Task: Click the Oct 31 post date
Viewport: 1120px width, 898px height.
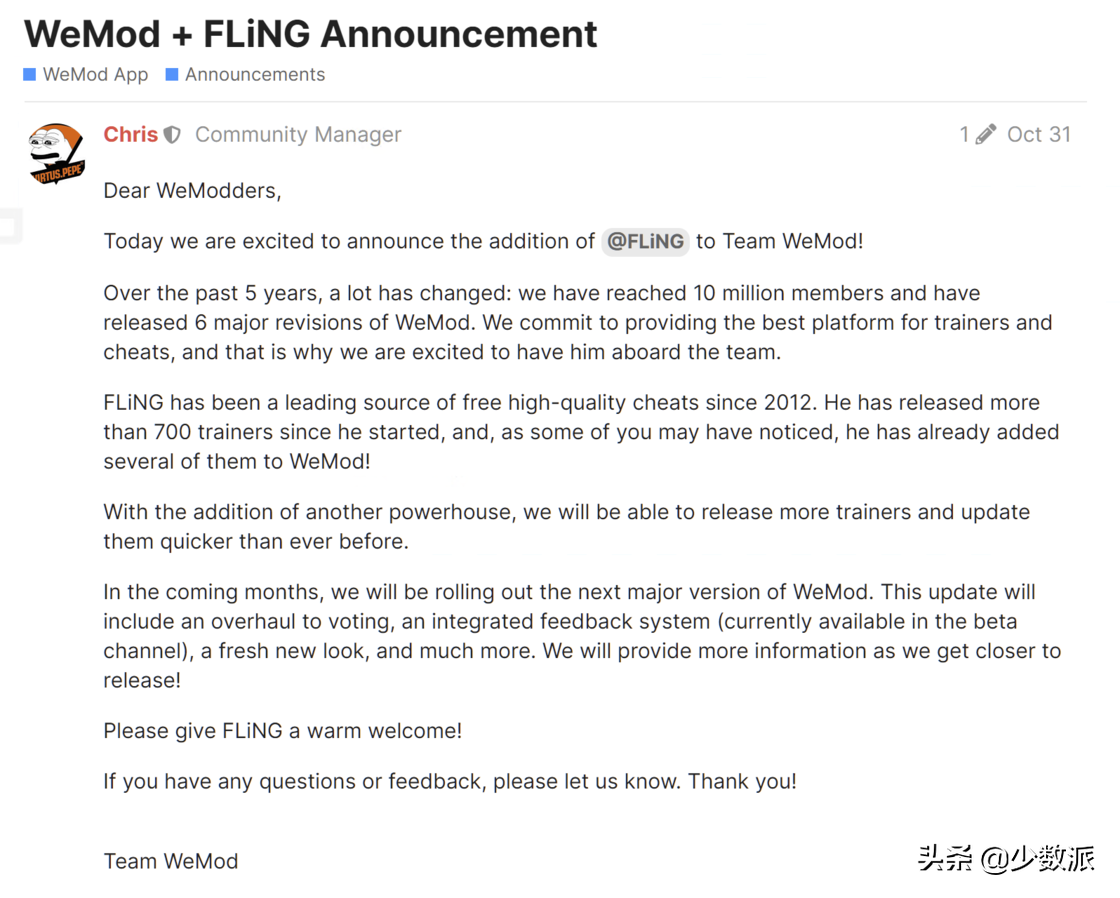Action: pos(1039,135)
